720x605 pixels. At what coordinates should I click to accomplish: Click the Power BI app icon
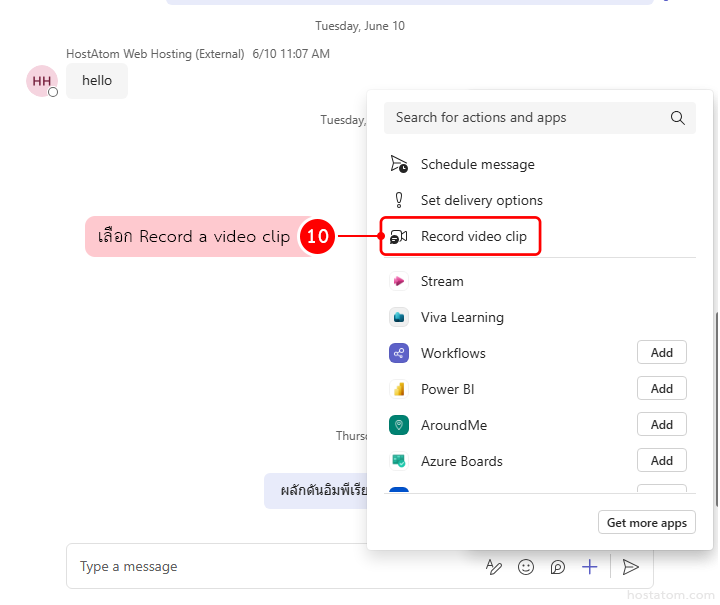pos(399,389)
